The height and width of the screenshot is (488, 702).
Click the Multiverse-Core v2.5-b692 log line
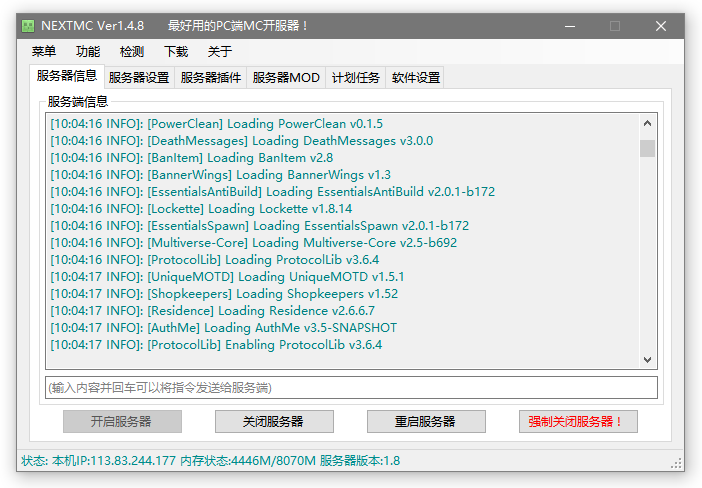(x=253, y=243)
